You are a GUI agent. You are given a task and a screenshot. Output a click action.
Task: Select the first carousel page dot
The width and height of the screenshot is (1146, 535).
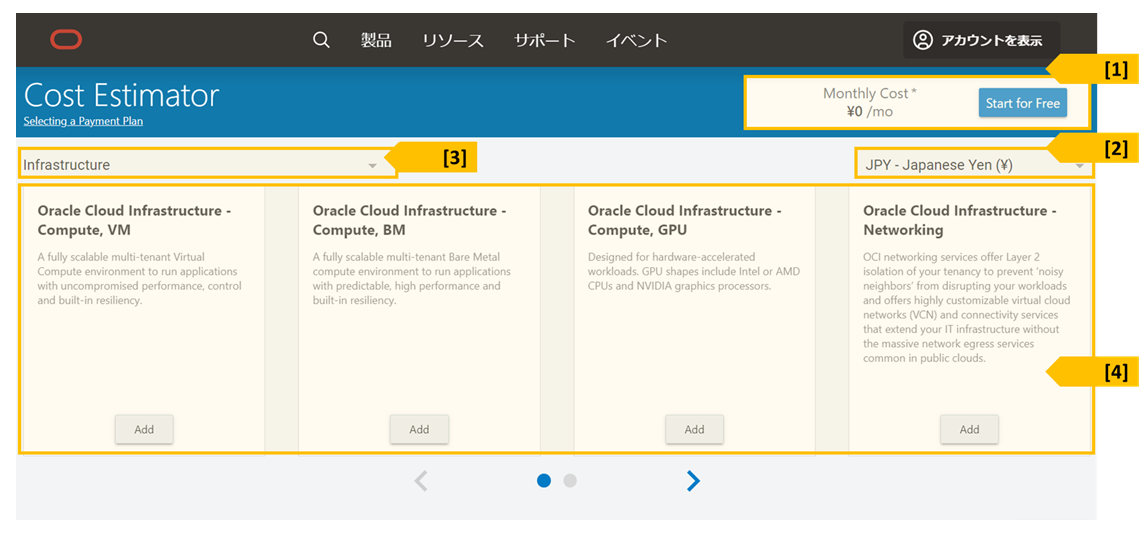point(544,480)
